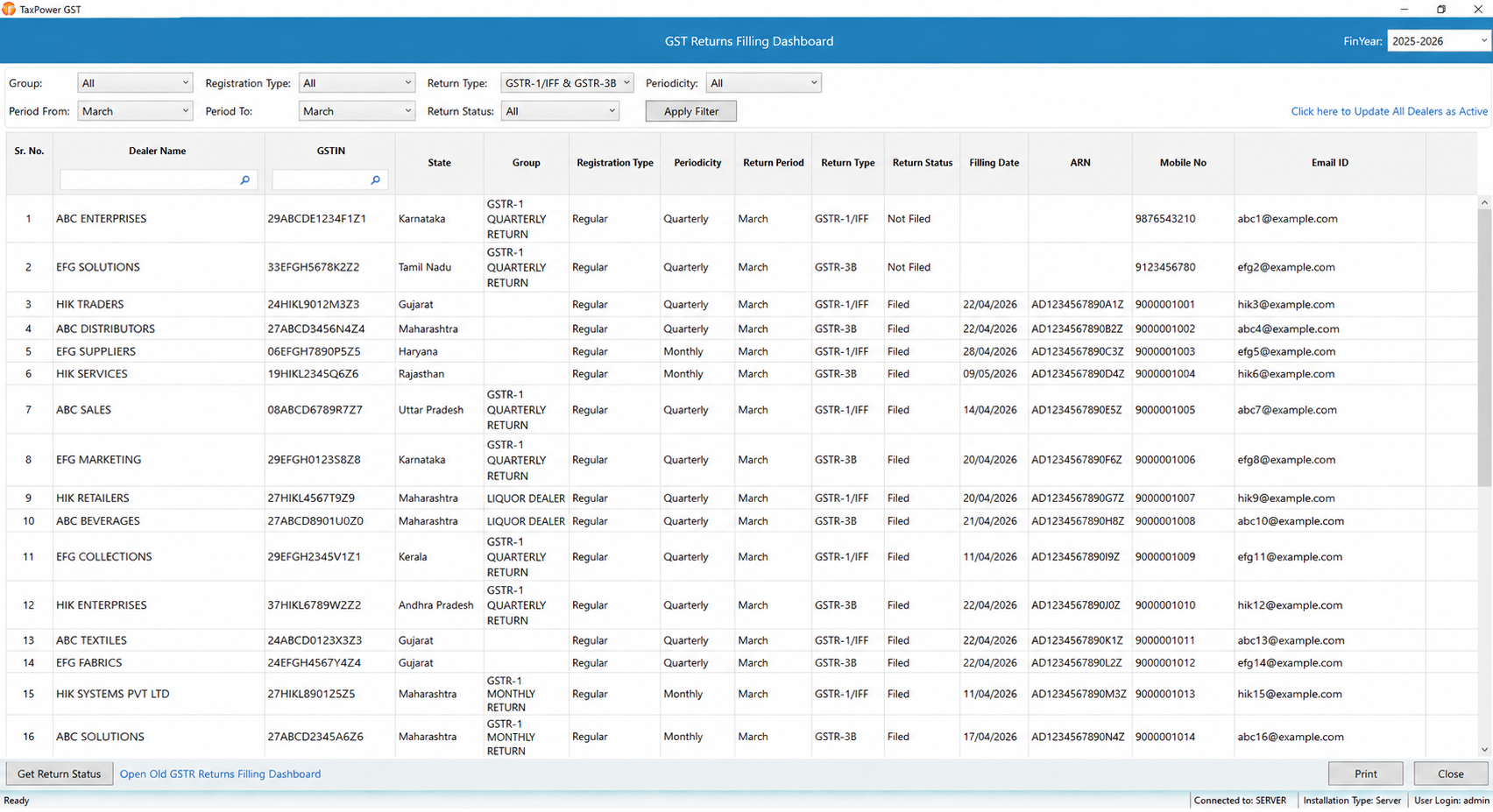Click the ARN column header

1079,163
